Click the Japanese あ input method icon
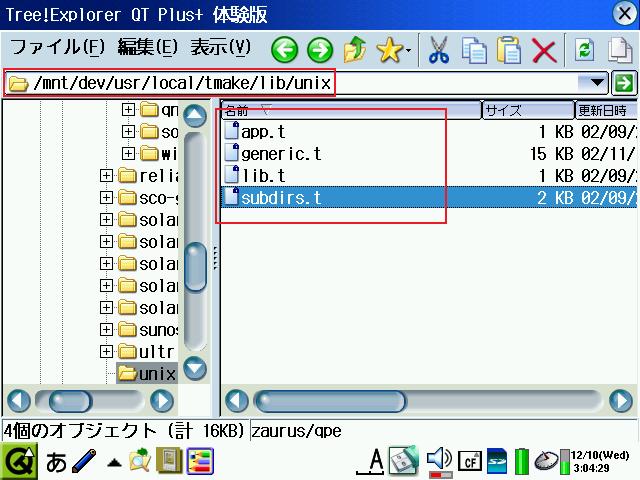Image resolution: width=640 pixels, height=480 pixels. pyautogui.click(x=56, y=462)
